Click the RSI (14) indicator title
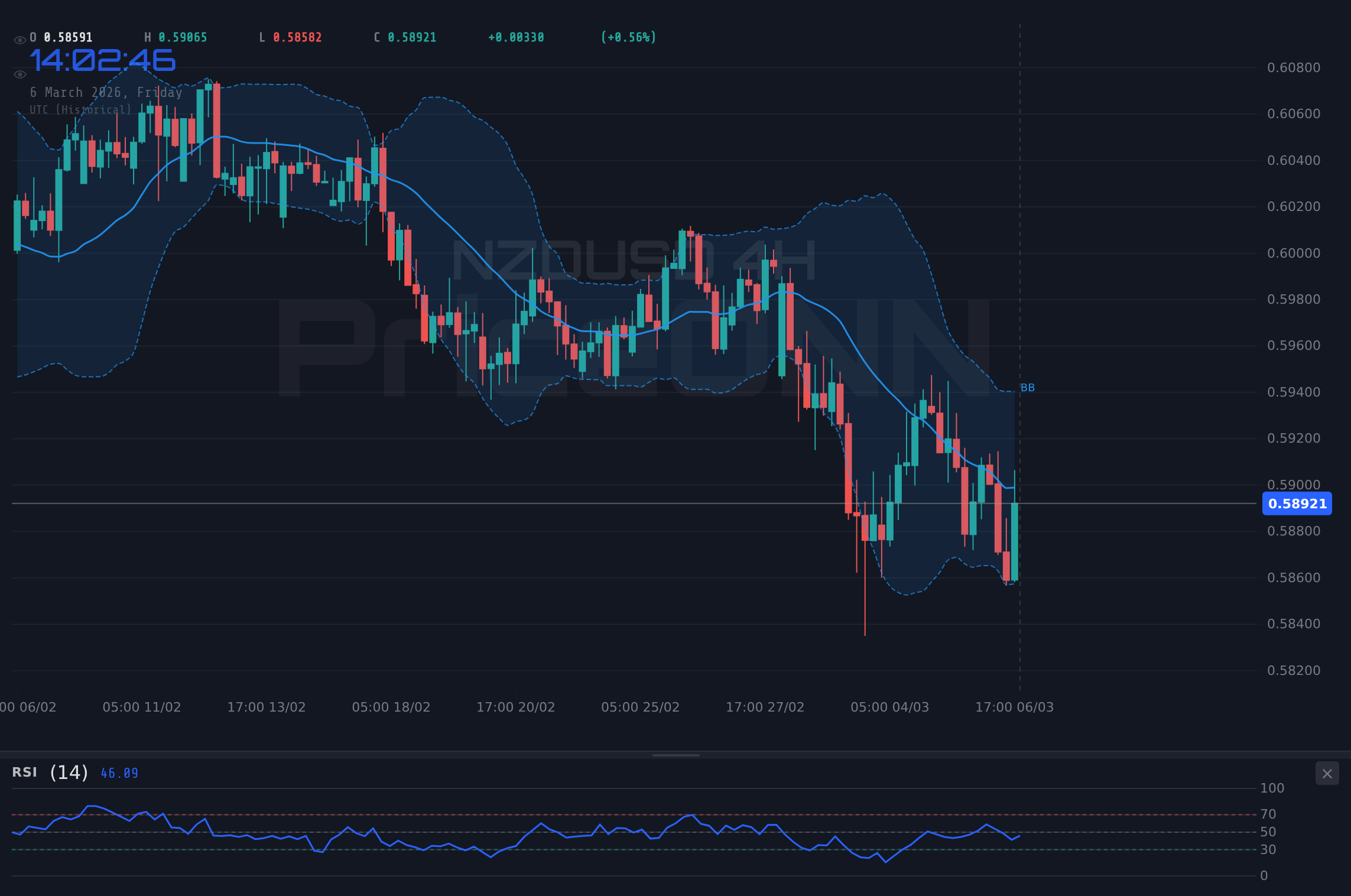Screen dimensions: 1351x896 tap(50, 772)
